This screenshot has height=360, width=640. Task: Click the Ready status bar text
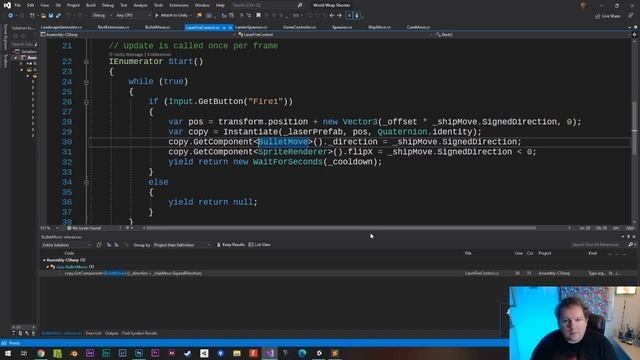click(14, 343)
